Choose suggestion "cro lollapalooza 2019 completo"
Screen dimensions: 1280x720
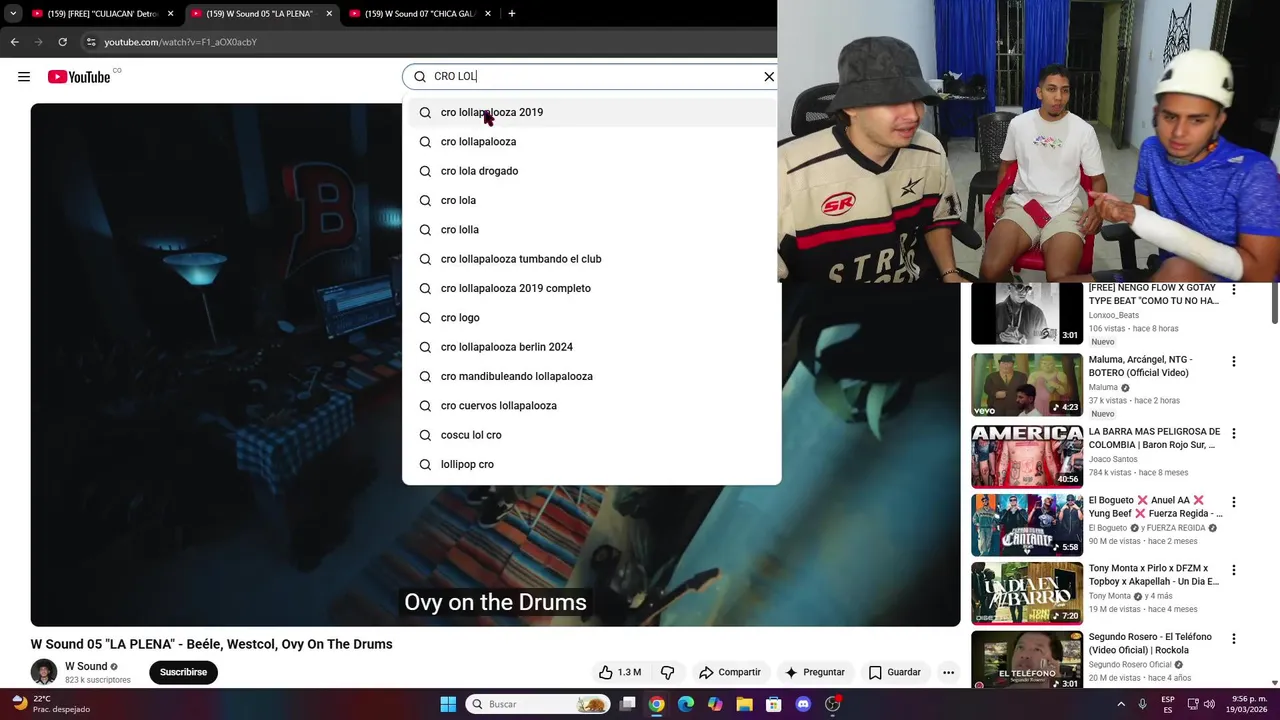tap(591, 288)
